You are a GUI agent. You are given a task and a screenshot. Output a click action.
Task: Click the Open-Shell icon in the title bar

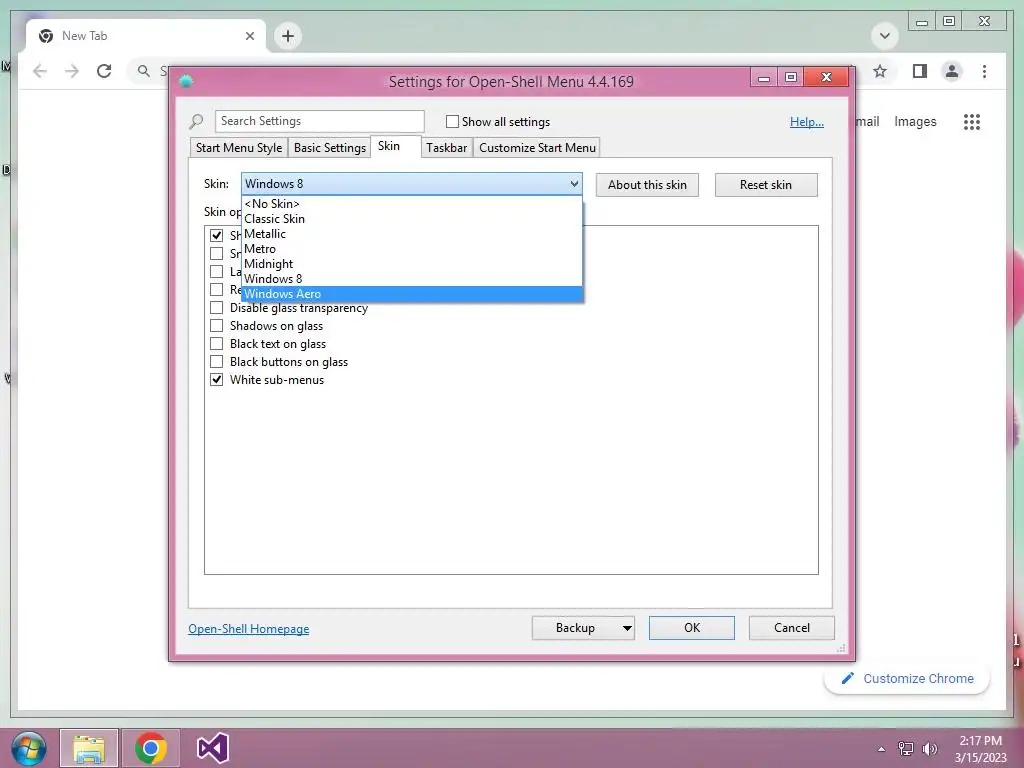click(x=186, y=82)
